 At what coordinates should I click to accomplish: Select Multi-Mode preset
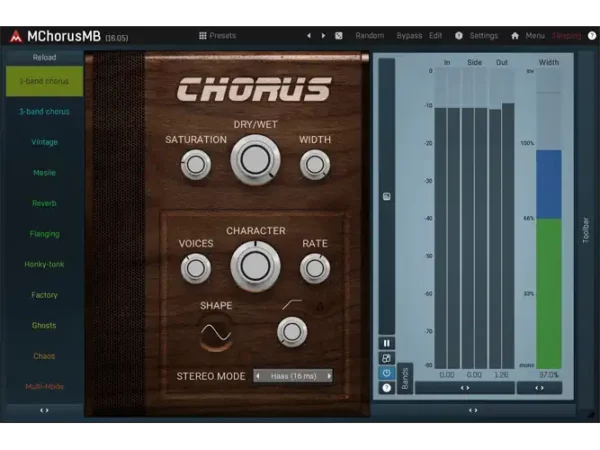[x=44, y=386]
